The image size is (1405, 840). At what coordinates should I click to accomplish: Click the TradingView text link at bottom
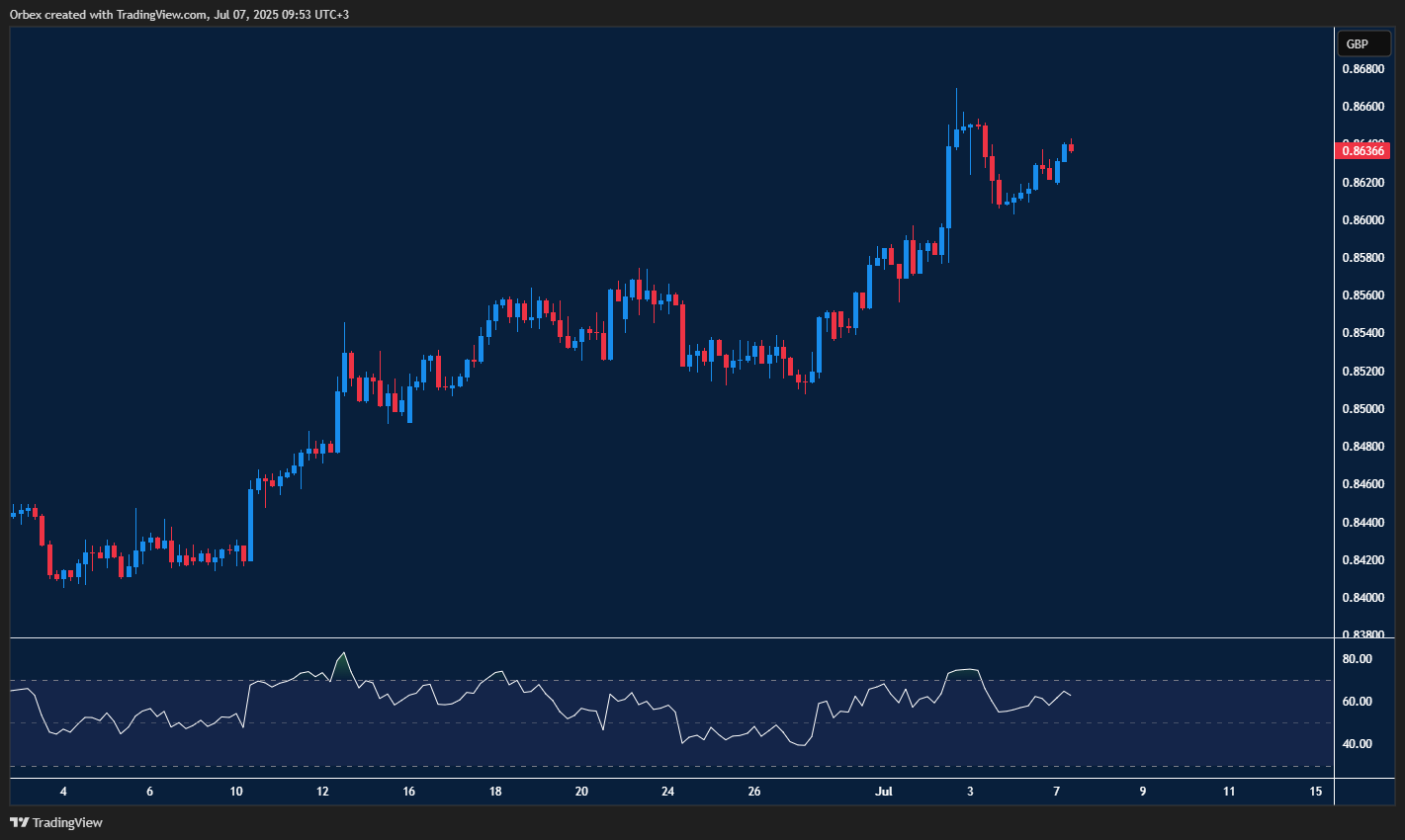[69, 821]
